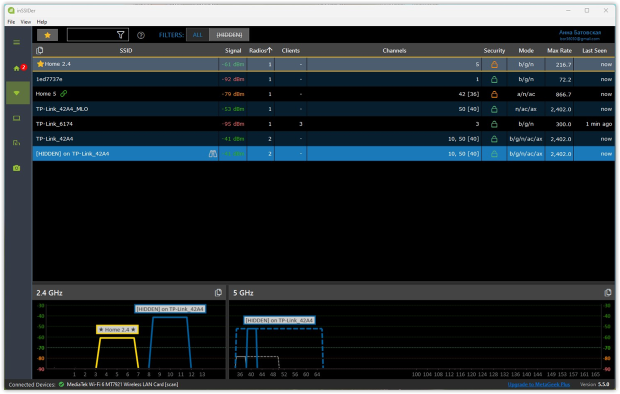
Task: Click the lock icon for TP-Link_42A4_MLO
Action: click(x=494, y=109)
